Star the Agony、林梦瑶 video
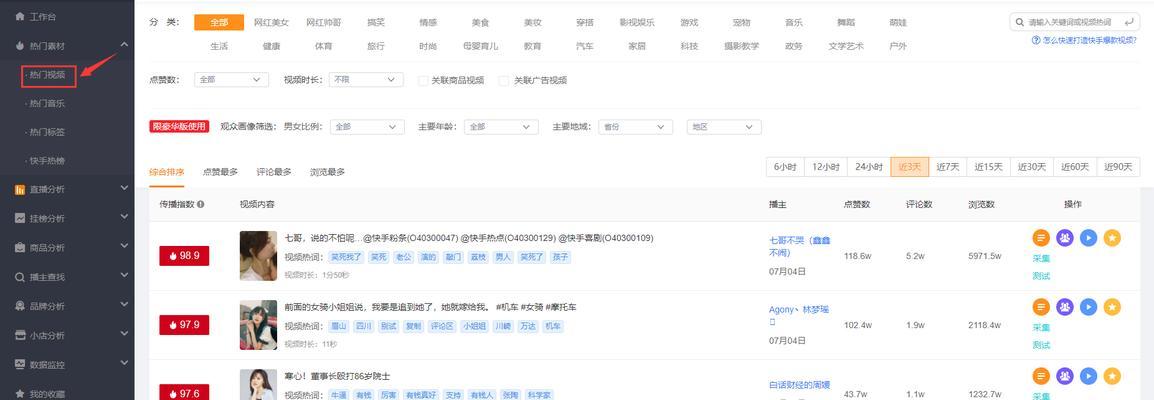The height and width of the screenshot is (400, 1154). pos(1112,307)
